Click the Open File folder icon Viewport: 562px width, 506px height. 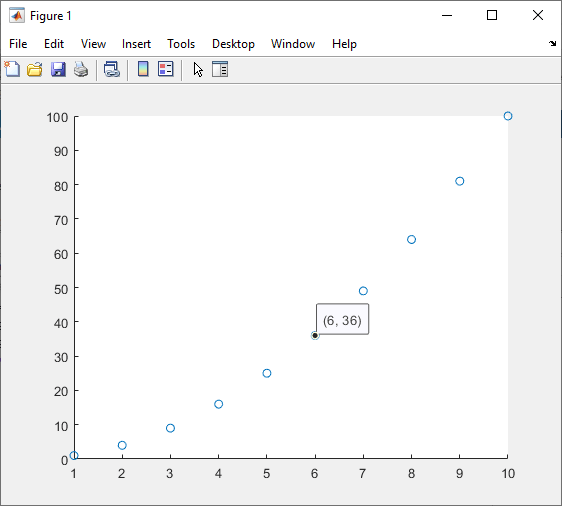point(35,69)
